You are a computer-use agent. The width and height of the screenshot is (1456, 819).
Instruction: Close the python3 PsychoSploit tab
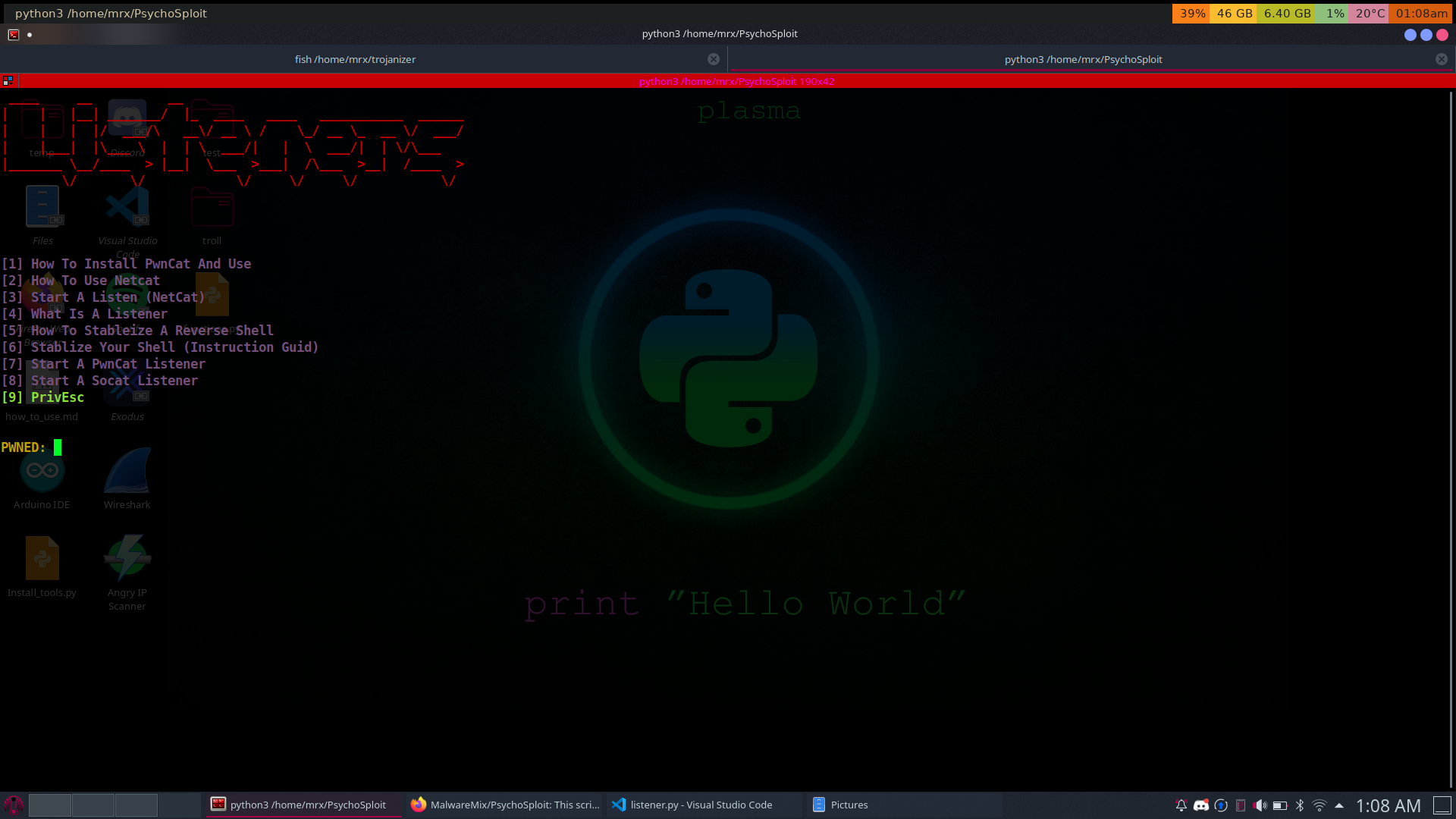click(1441, 59)
